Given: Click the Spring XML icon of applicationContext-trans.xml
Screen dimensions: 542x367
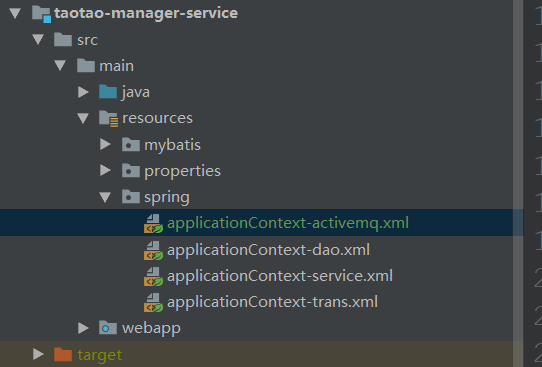Looking at the screenshot, I should point(153,302).
